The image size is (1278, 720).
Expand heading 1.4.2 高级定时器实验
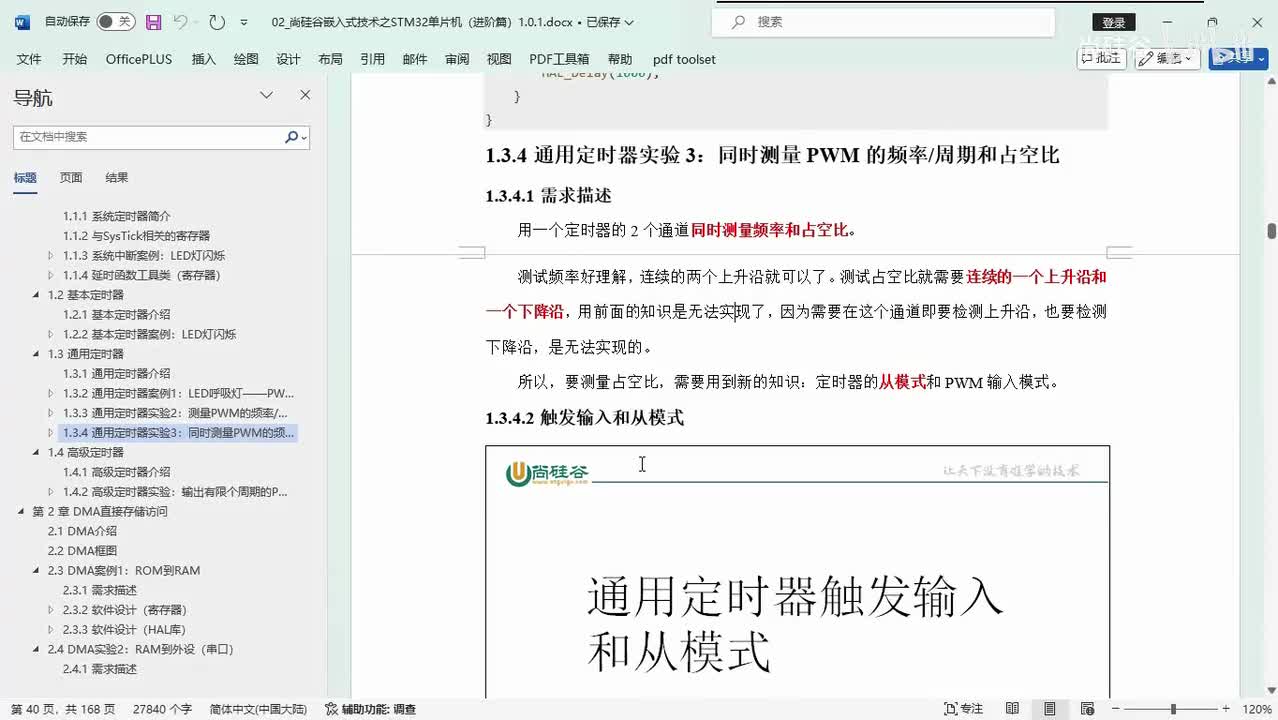click(x=51, y=492)
